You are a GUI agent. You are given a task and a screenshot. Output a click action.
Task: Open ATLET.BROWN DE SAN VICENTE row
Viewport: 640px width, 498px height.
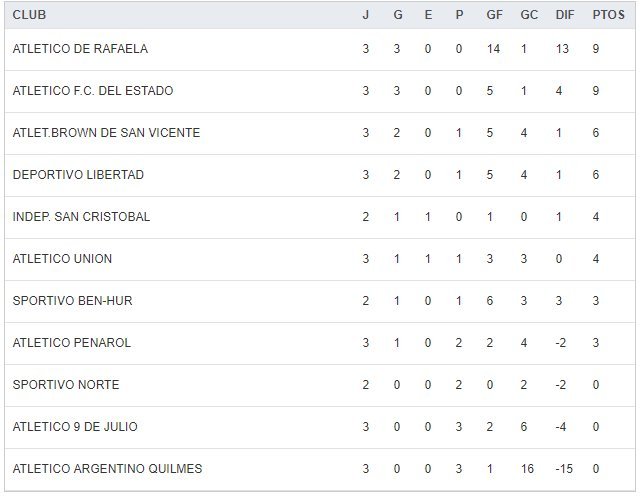tap(106, 133)
